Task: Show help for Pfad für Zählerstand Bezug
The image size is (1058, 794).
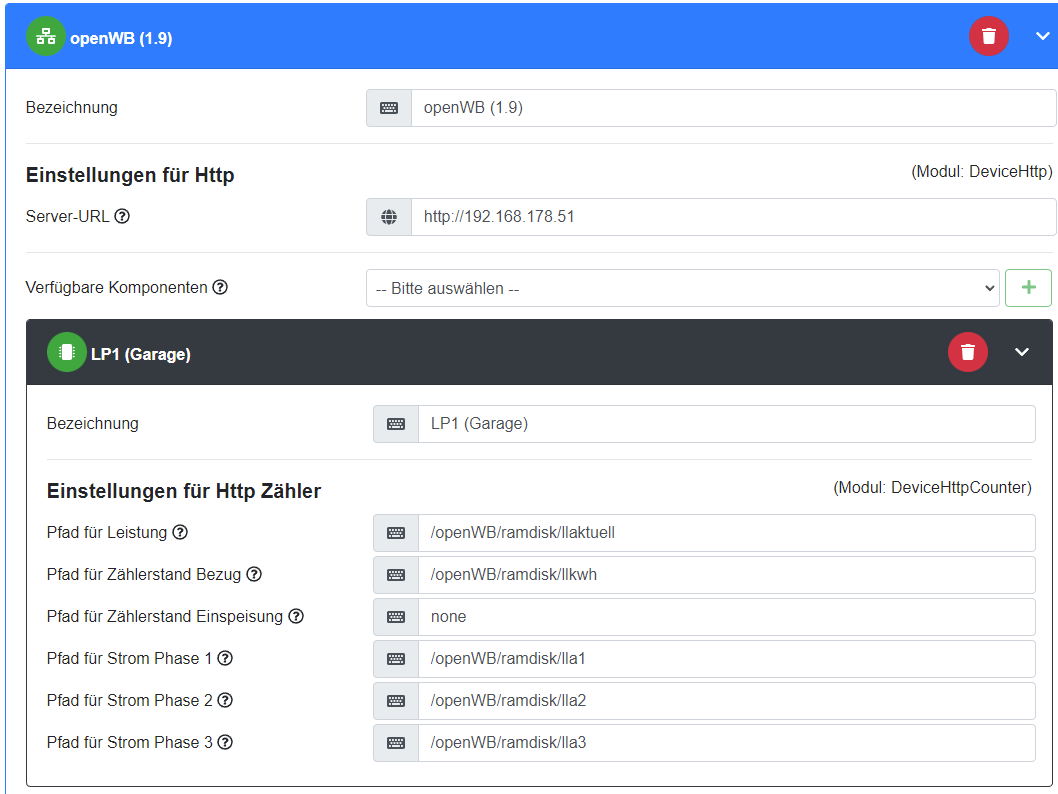Action: point(254,574)
